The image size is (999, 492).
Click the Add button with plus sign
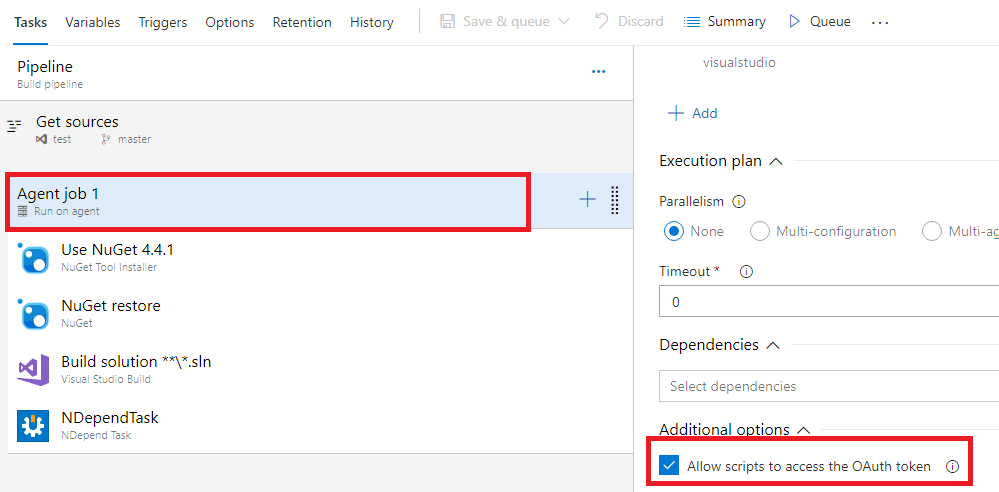[692, 113]
